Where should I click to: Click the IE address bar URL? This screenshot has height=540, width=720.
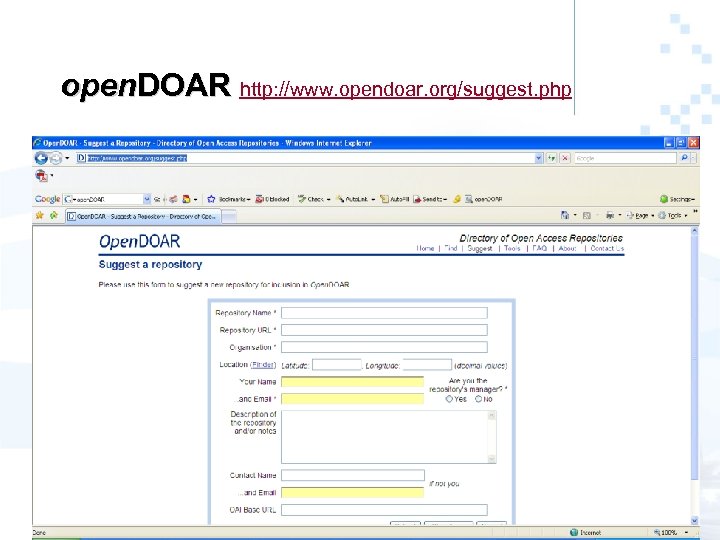(x=137, y=158)
